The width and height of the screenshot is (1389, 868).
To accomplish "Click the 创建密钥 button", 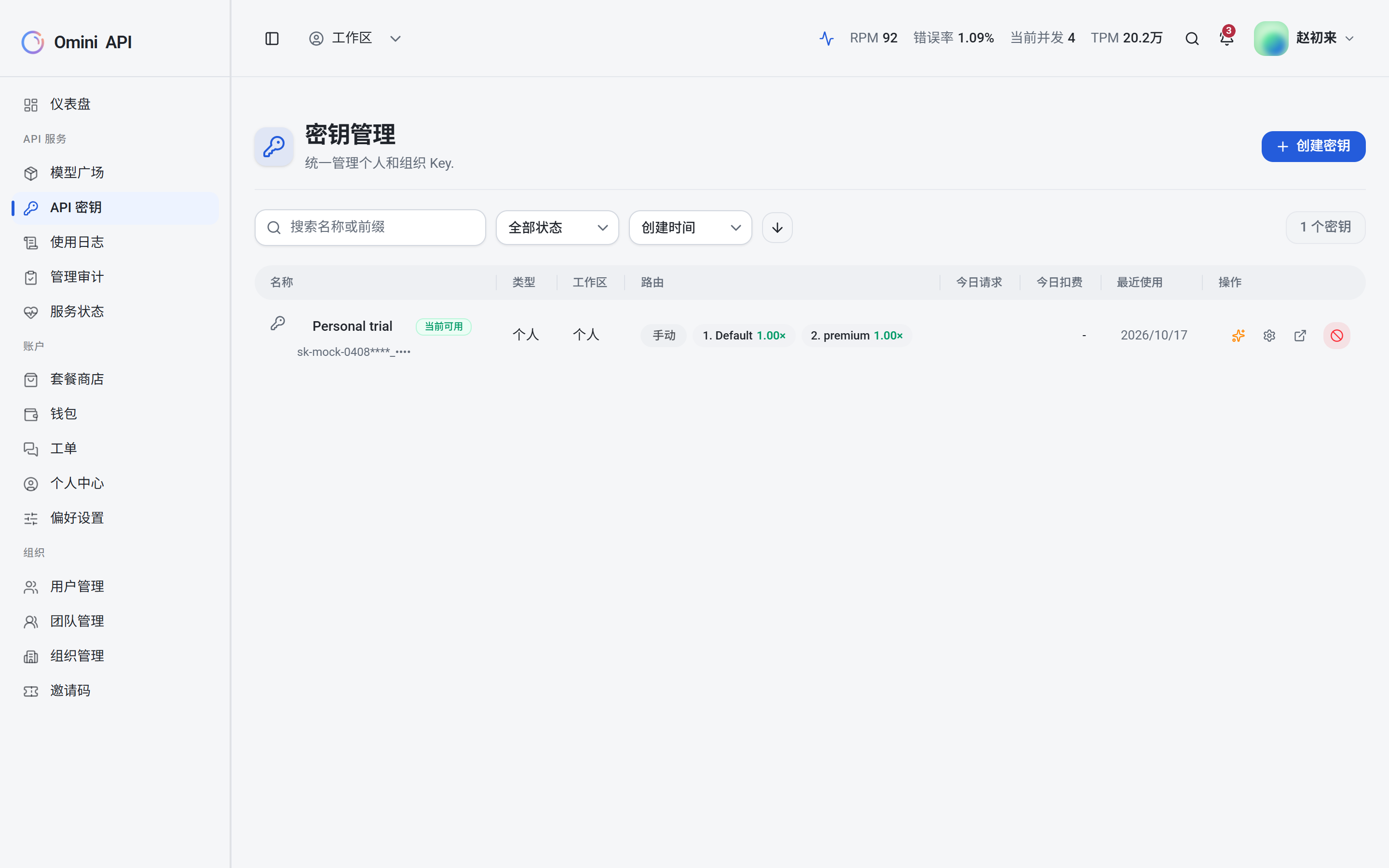I will pos(1313,147).
